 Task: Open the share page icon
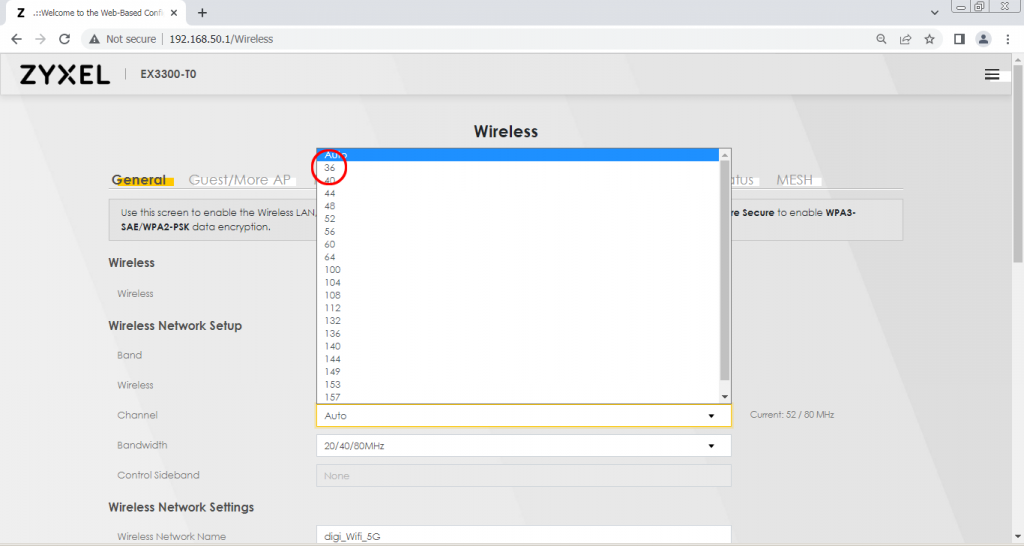coord(905,39)
